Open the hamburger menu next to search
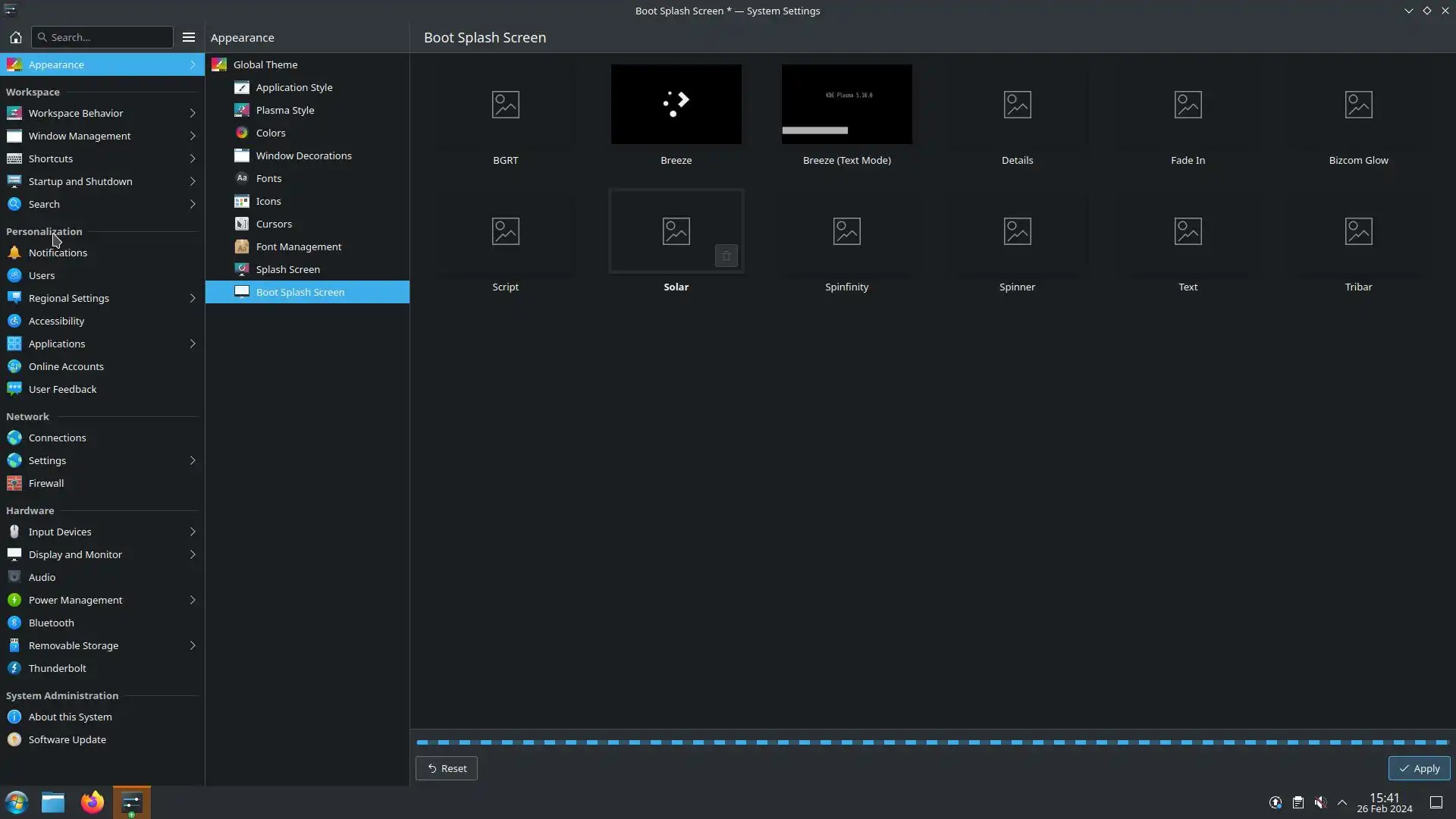This screenshot has height=819, width=1456. [189, 37]
